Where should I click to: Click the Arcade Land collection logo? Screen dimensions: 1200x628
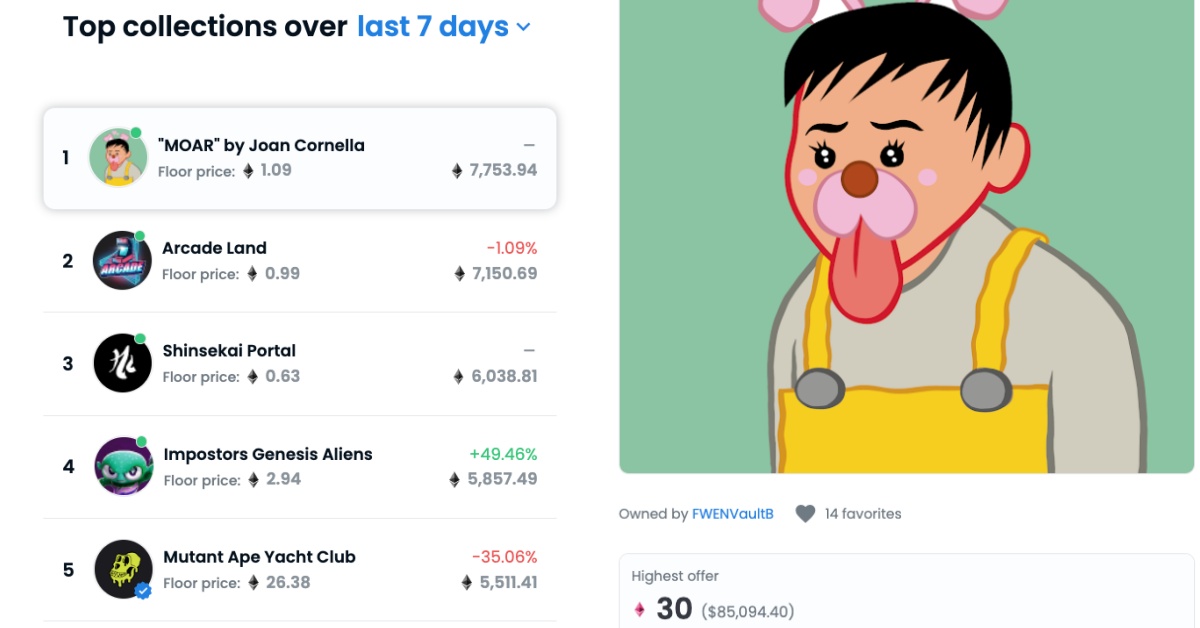(x=122, y=261)
